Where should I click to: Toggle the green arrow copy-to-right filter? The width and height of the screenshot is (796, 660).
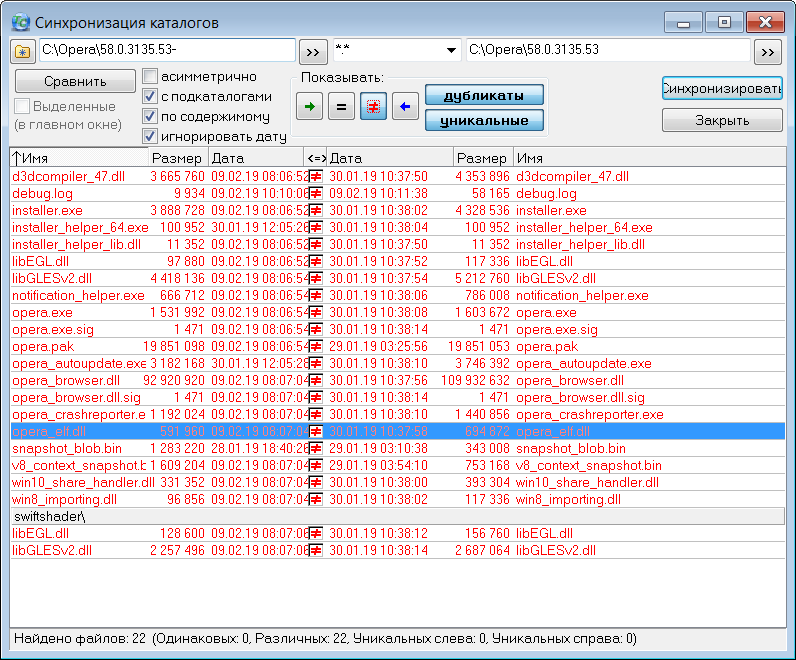(x=309, y=107)
